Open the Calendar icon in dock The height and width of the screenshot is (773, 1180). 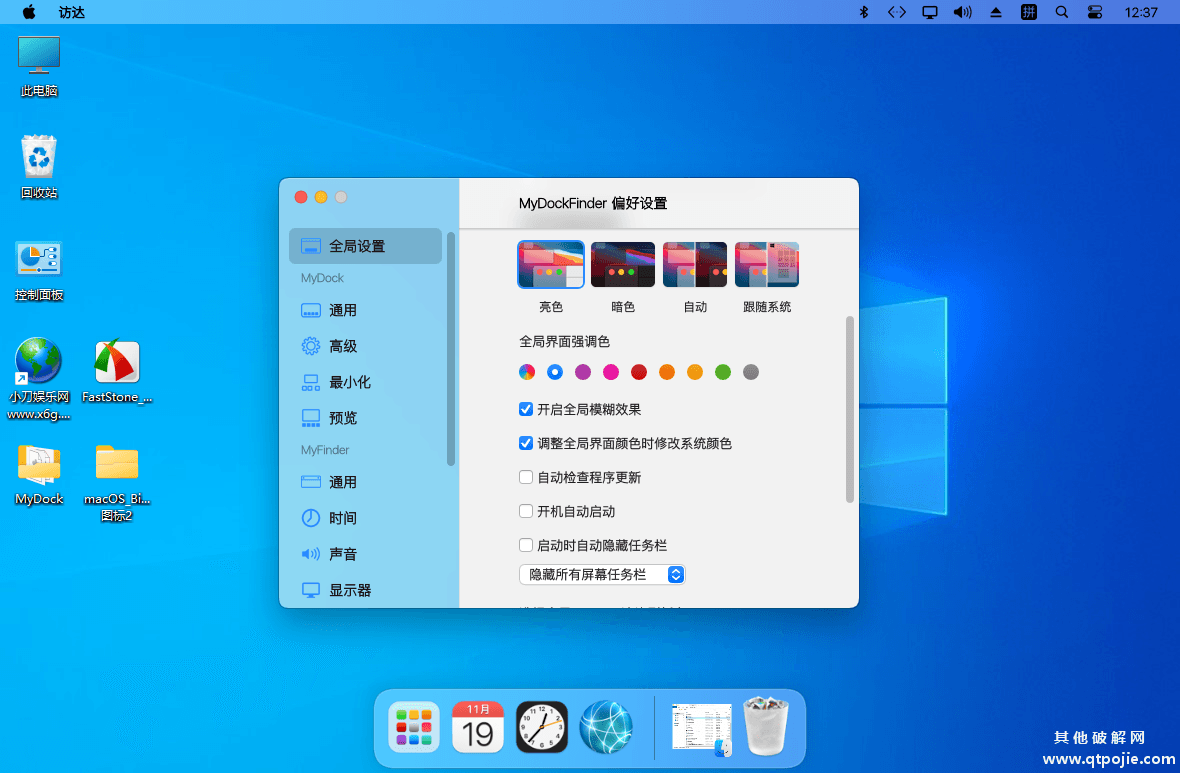click(478, 727)
